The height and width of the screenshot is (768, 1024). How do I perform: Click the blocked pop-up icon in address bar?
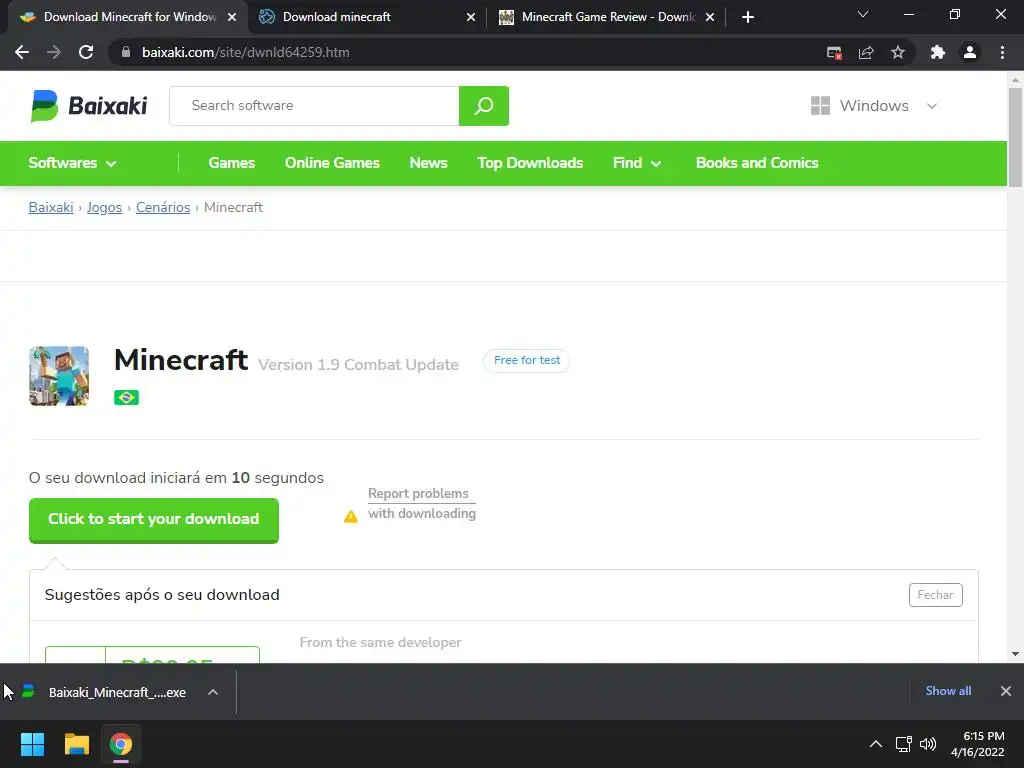point(834,52)
